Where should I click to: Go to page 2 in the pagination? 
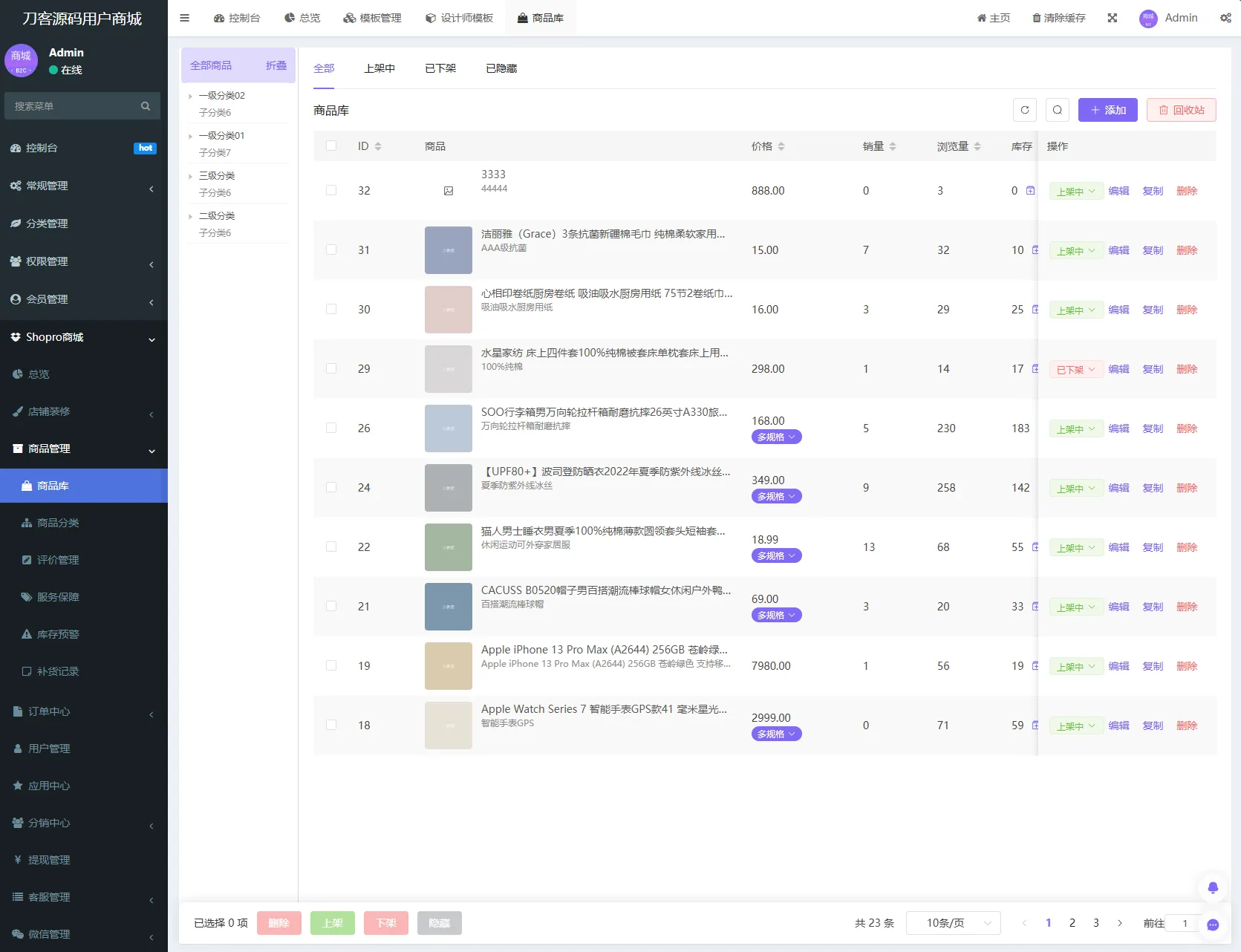(1072, 923)
